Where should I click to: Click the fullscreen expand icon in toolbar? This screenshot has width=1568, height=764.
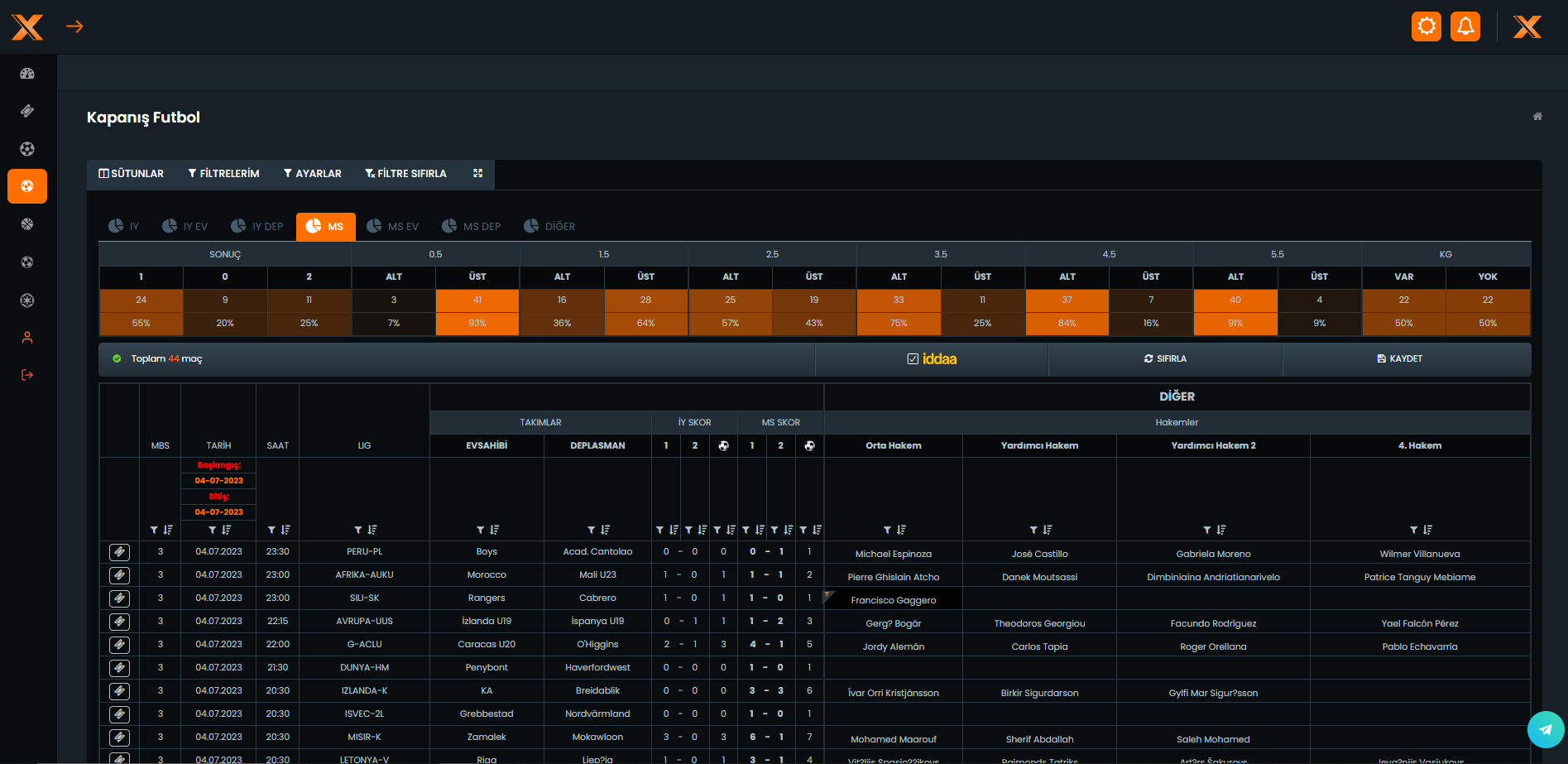pyautogui.click(x=477, y=173)
